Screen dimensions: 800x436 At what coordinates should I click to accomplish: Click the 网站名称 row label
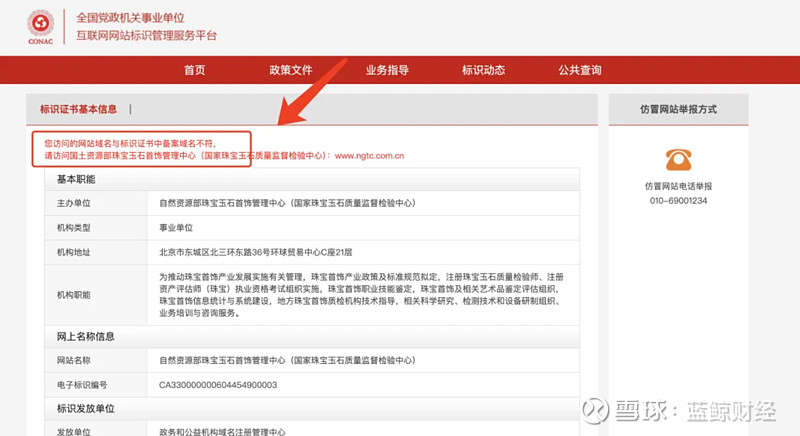tap(73, 360)
